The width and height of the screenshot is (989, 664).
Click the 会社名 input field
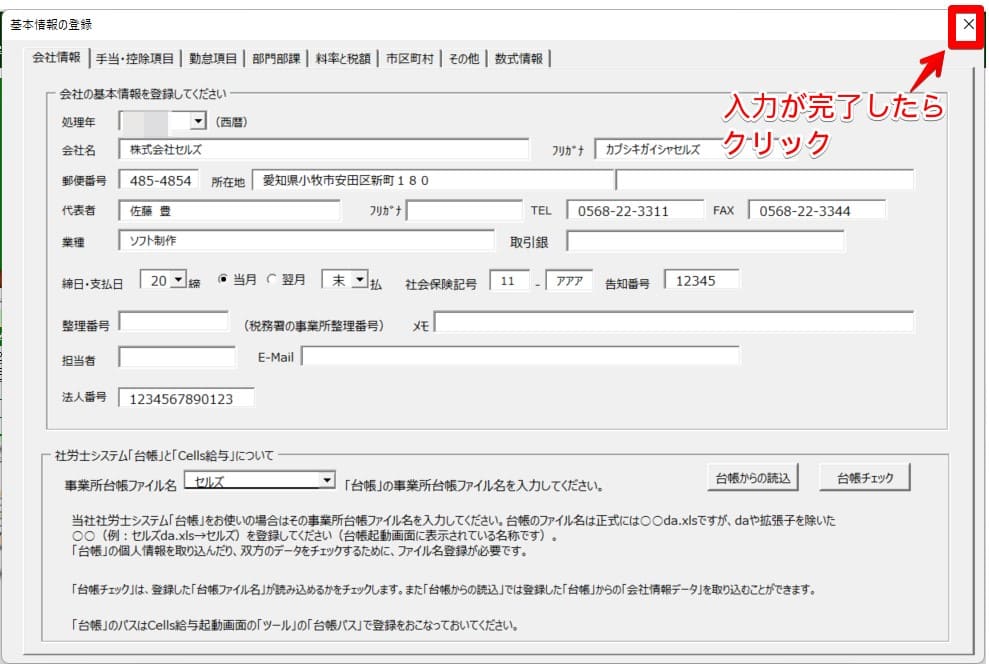pyautogui.click(x=323, y=149)
